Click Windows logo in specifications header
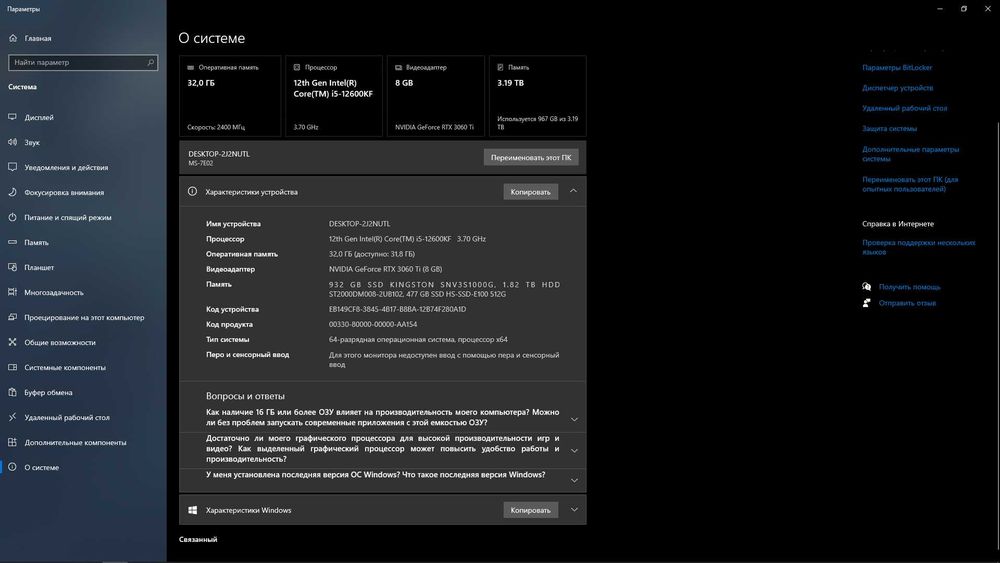 click(192, 510)
